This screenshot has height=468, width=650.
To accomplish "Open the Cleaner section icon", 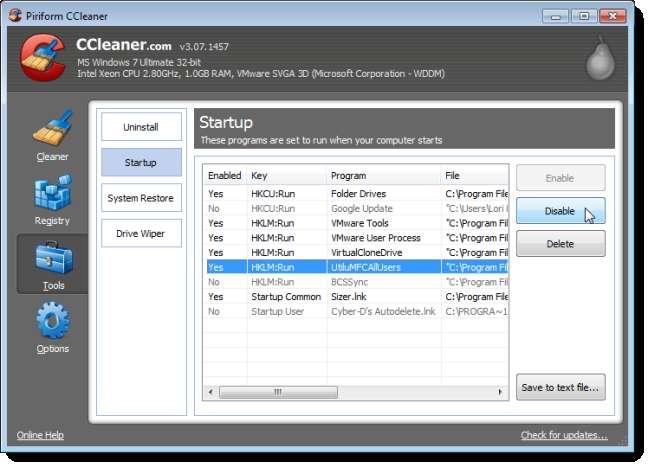I will click(x=52, y=131).
